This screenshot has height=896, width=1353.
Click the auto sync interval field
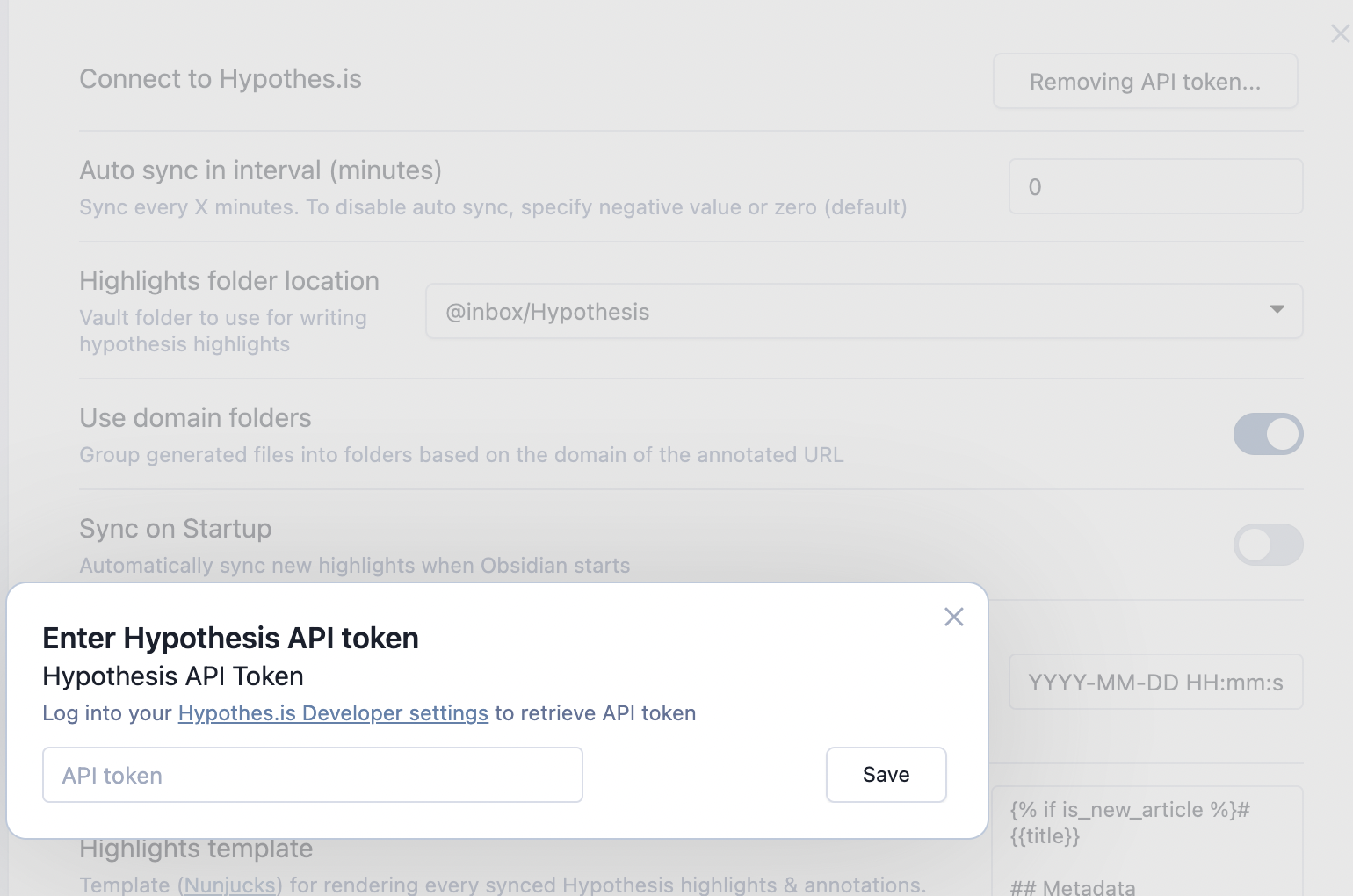(1155, 186)
